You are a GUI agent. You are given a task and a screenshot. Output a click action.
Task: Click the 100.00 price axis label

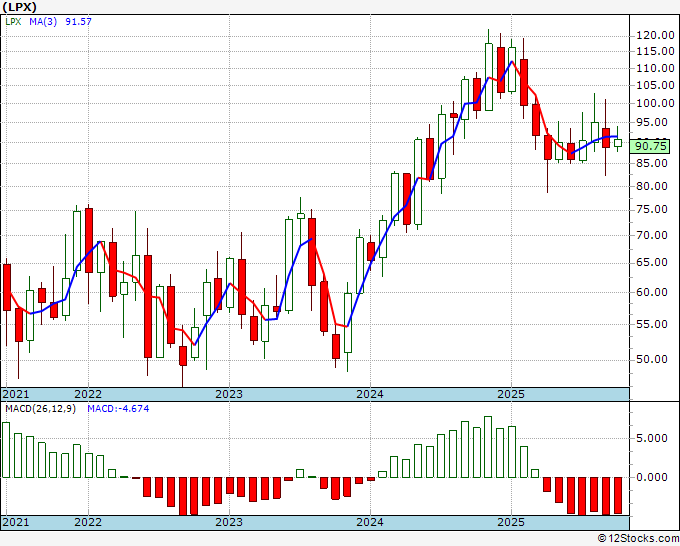[655, 103]
